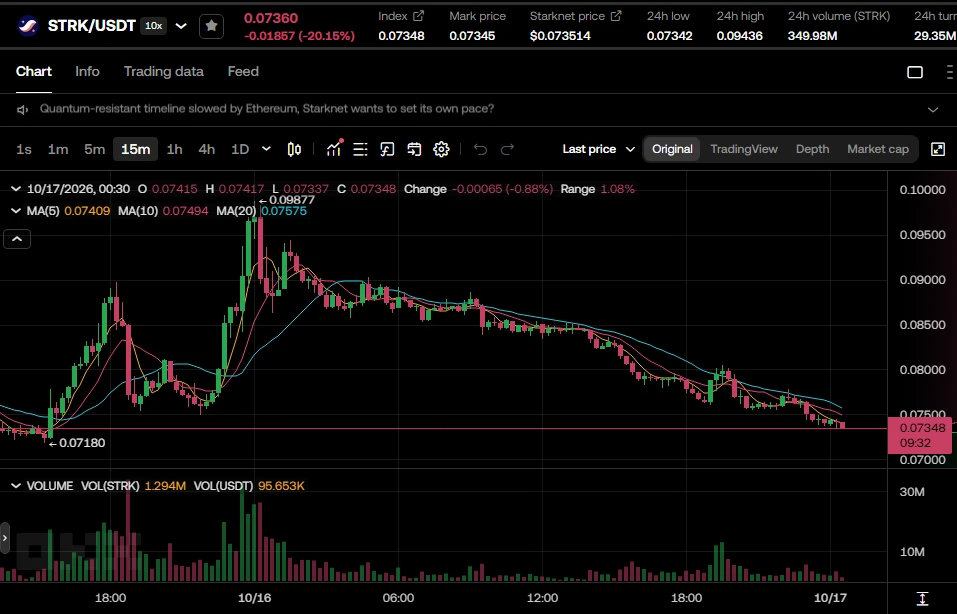957x614 pixels.
Task: Select the 4h interval
Action: [207, 149]
